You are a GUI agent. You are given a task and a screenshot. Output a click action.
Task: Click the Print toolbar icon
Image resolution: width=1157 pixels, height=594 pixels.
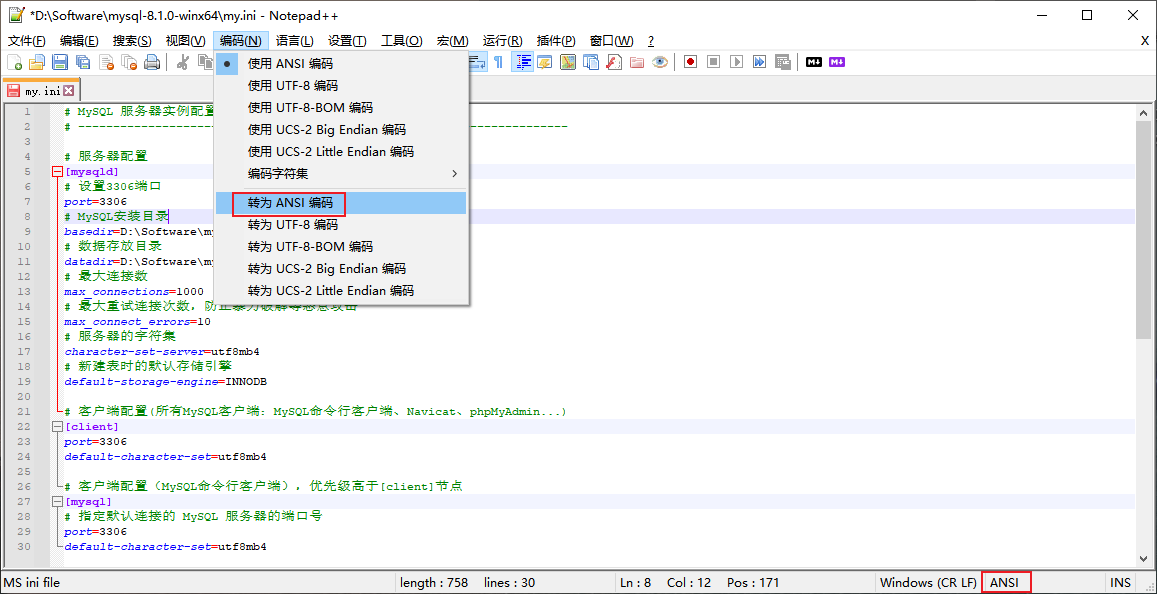pos(152,63)
